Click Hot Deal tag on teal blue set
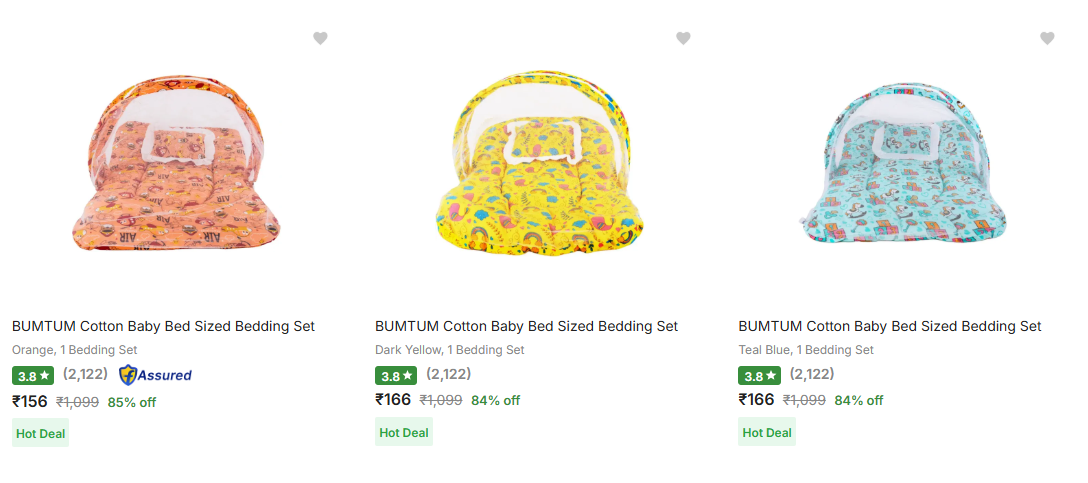The image size is (1088, 483). tap(767, 433)
